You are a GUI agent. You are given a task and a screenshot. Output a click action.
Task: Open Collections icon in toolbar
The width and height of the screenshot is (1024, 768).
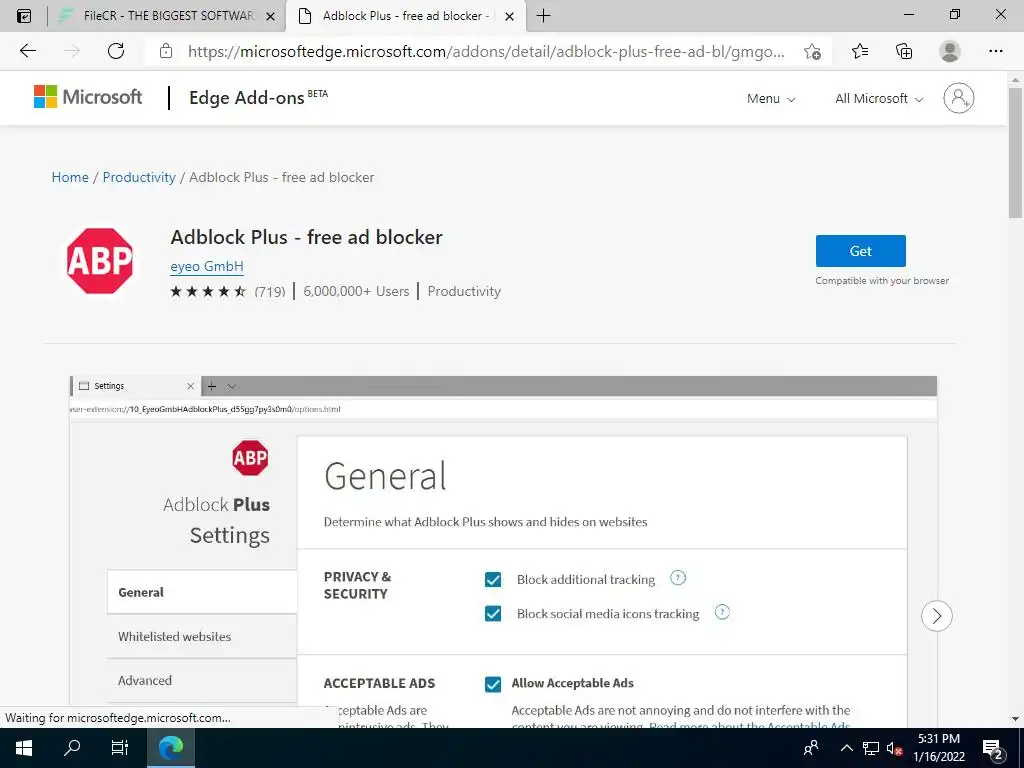904,51
